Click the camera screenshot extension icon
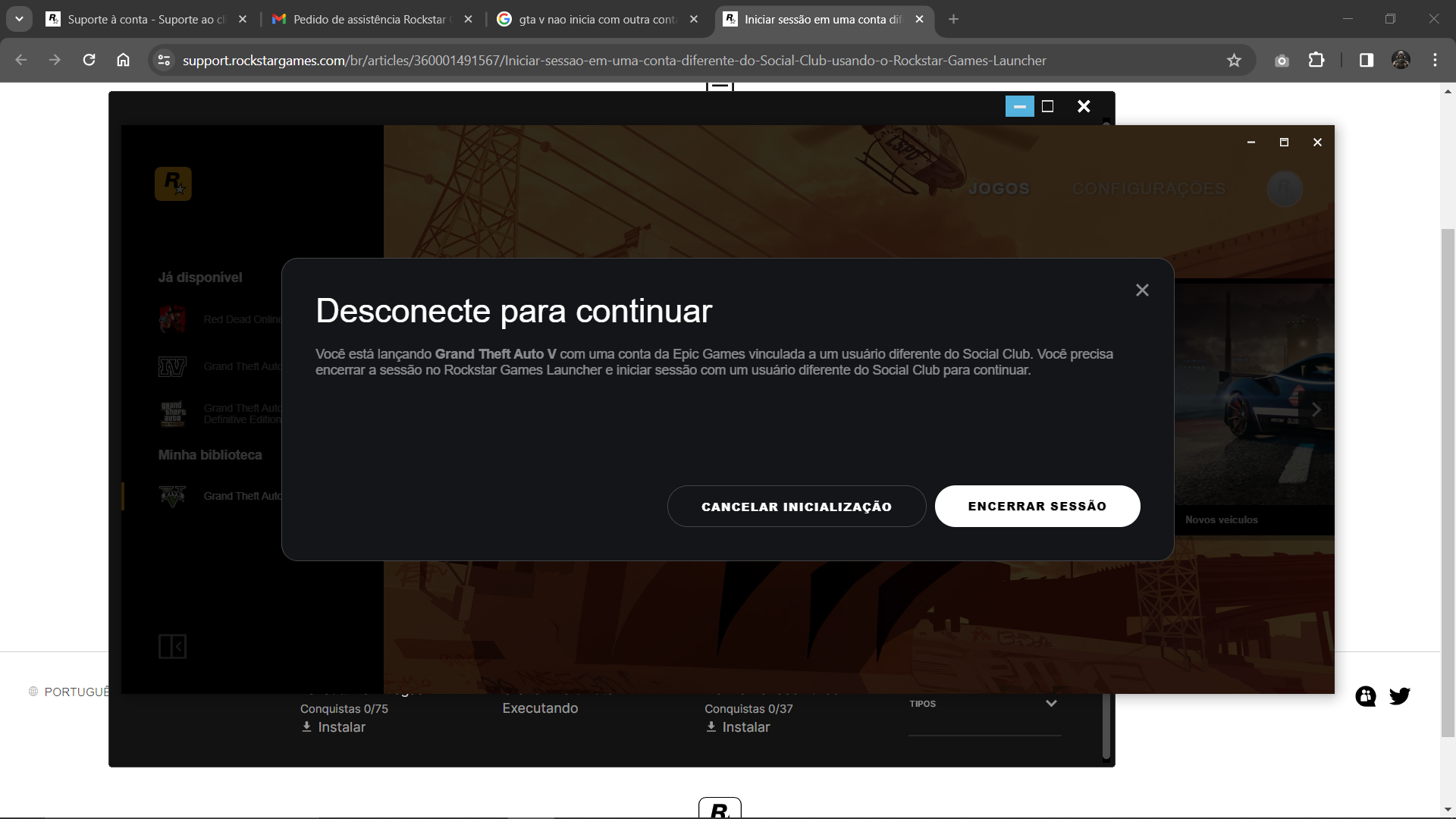The width and height of the screenshot is (1456, 819). 1282,60
